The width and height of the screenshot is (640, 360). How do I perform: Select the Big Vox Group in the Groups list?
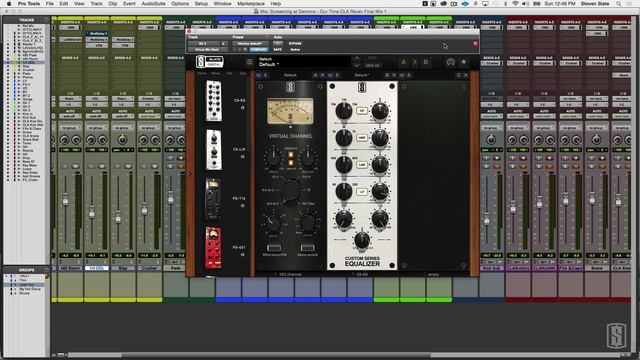tap(30, 289)
